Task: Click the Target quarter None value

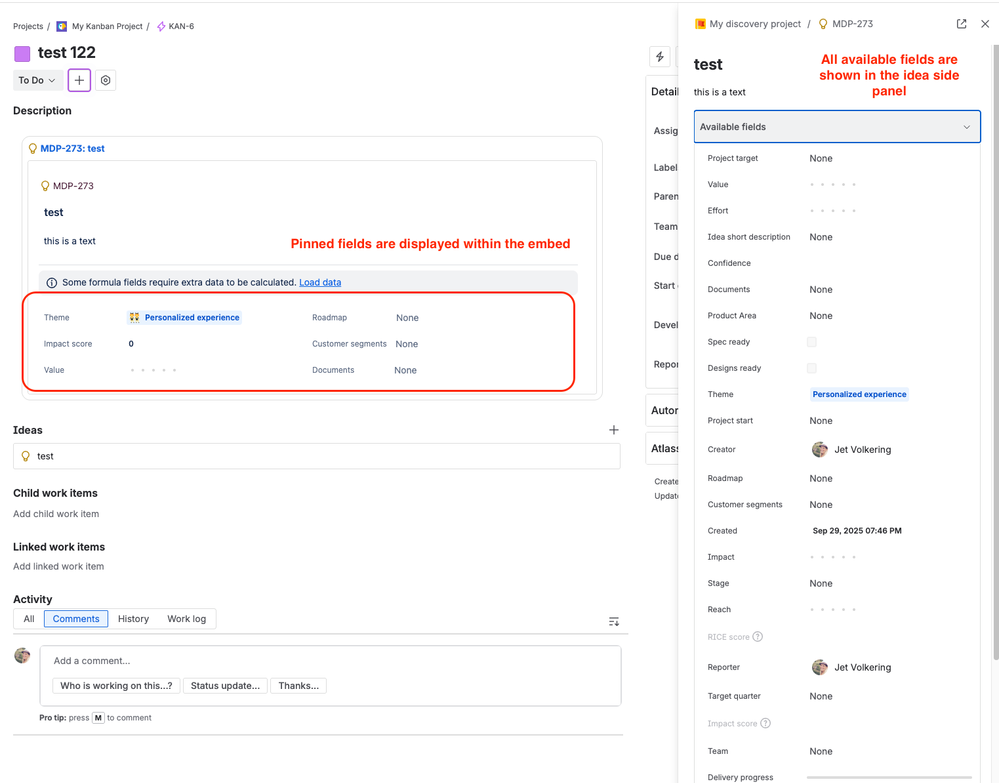Action: coord(821,696)
